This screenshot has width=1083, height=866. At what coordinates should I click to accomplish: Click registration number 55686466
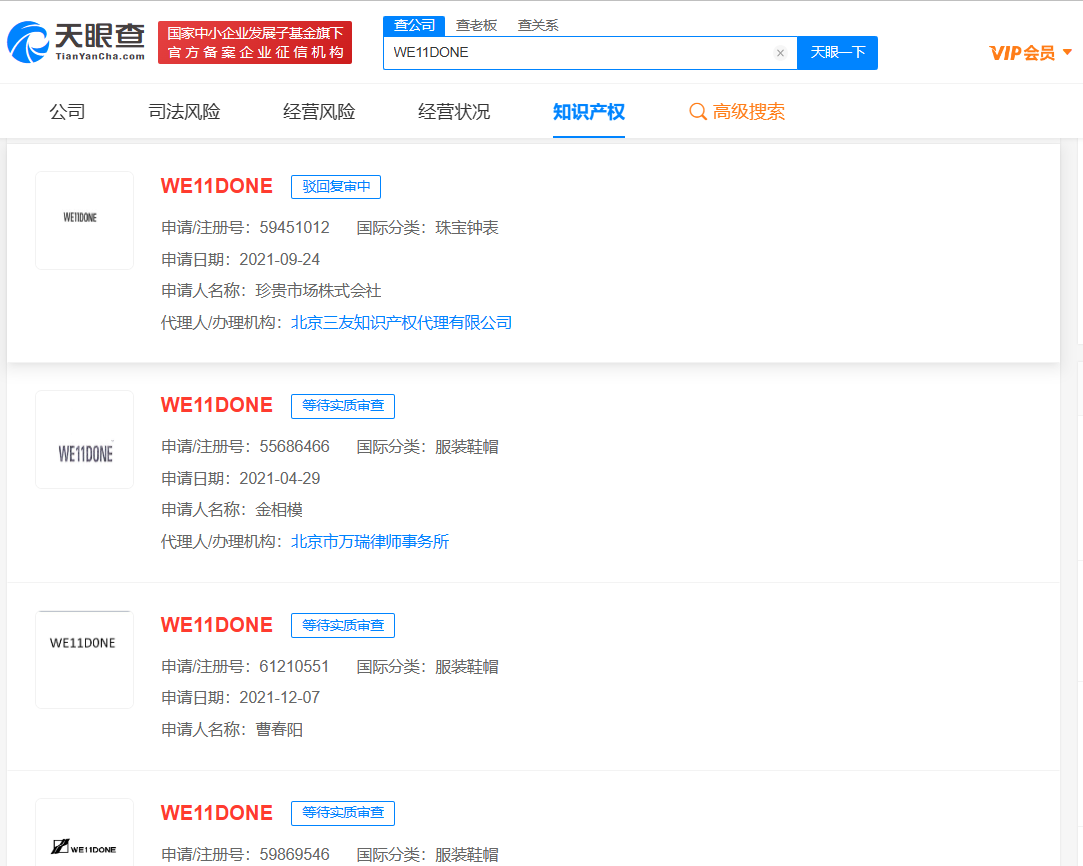pyautogui.click(x=294, y=447)
